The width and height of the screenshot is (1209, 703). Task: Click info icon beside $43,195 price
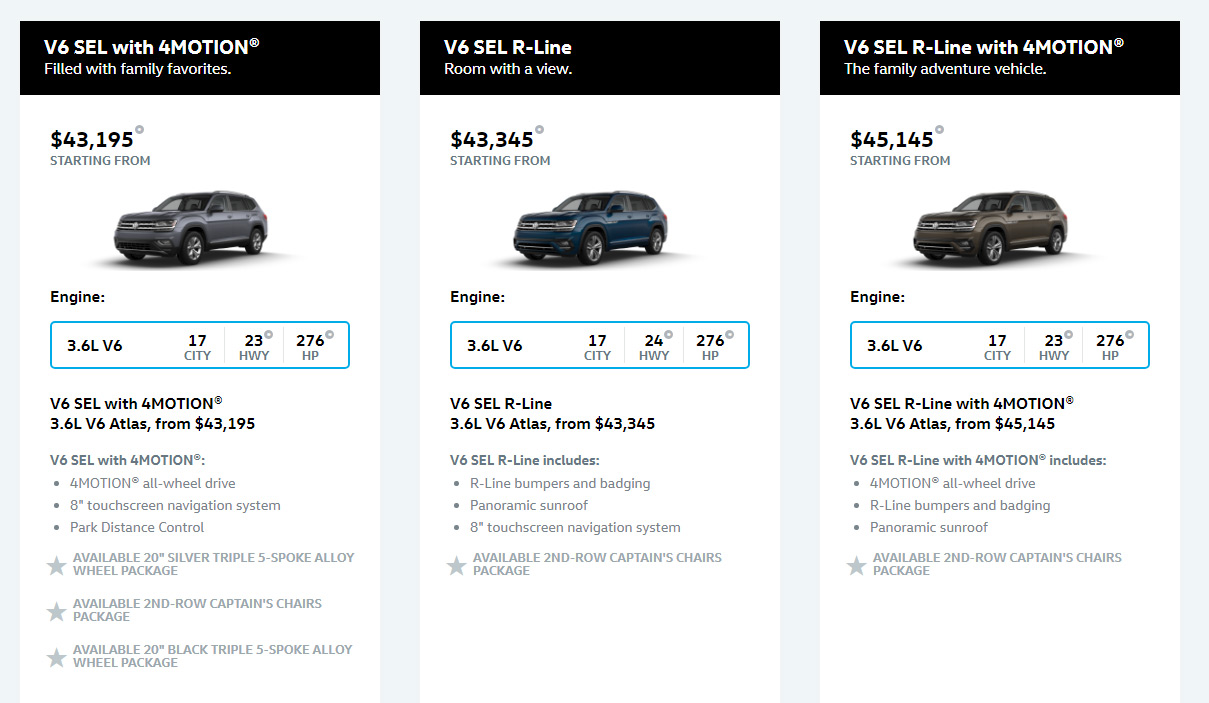pos(139,129)
